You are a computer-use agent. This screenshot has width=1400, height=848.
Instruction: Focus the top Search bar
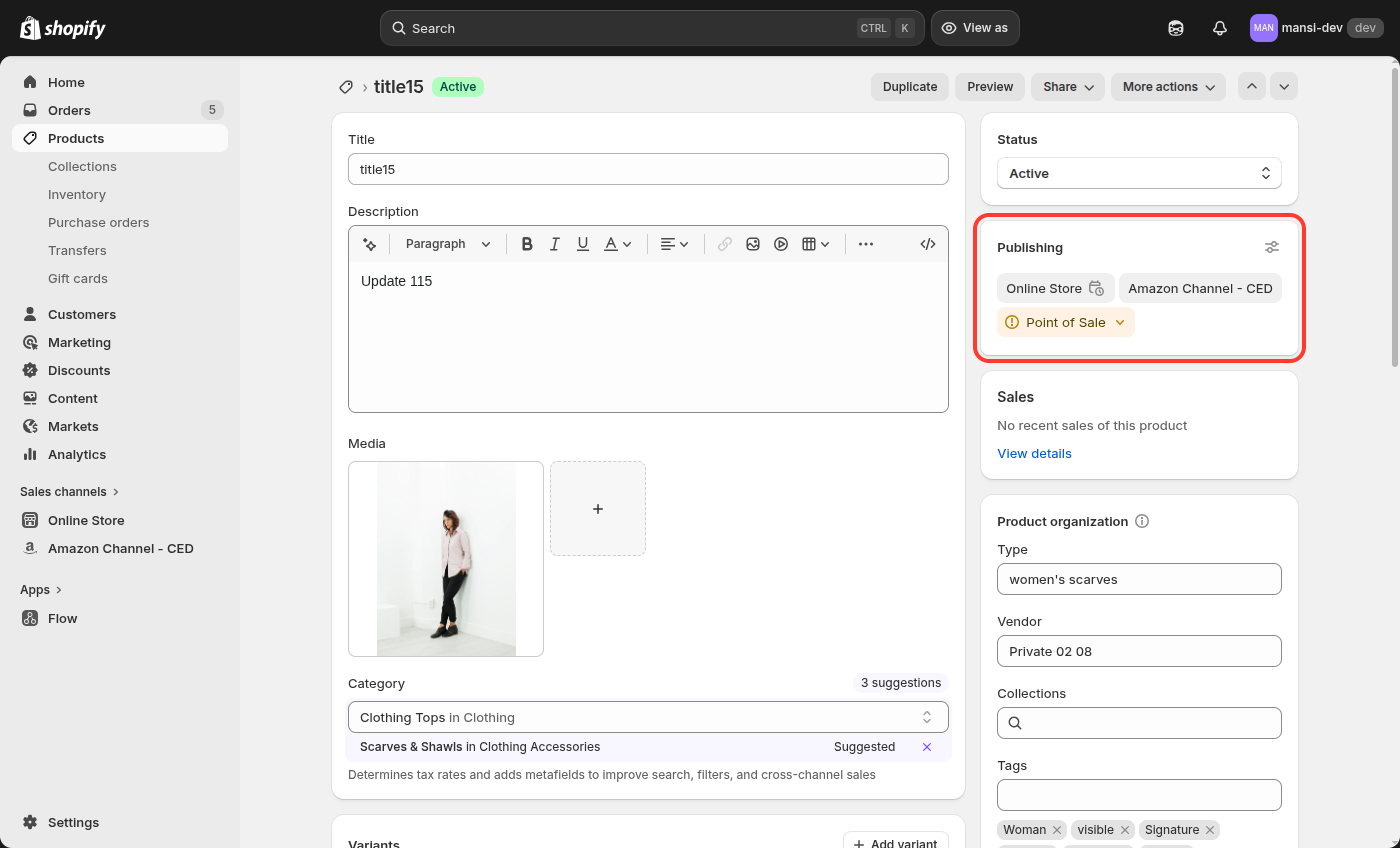[652, 28]
